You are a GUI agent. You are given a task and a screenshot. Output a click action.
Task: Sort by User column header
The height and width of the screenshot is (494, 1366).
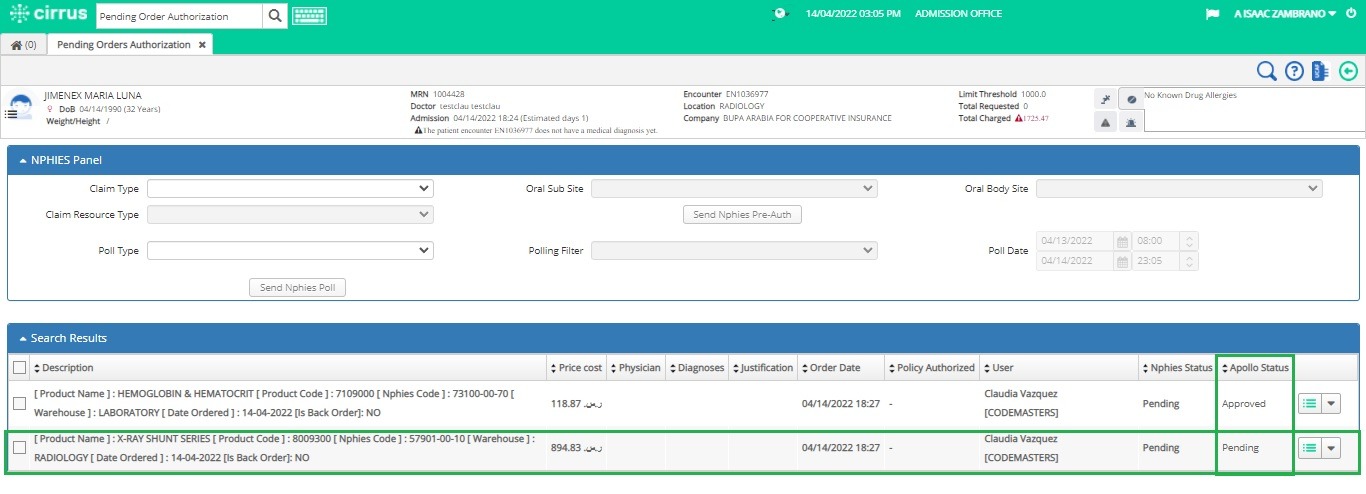tap(997, 368)
